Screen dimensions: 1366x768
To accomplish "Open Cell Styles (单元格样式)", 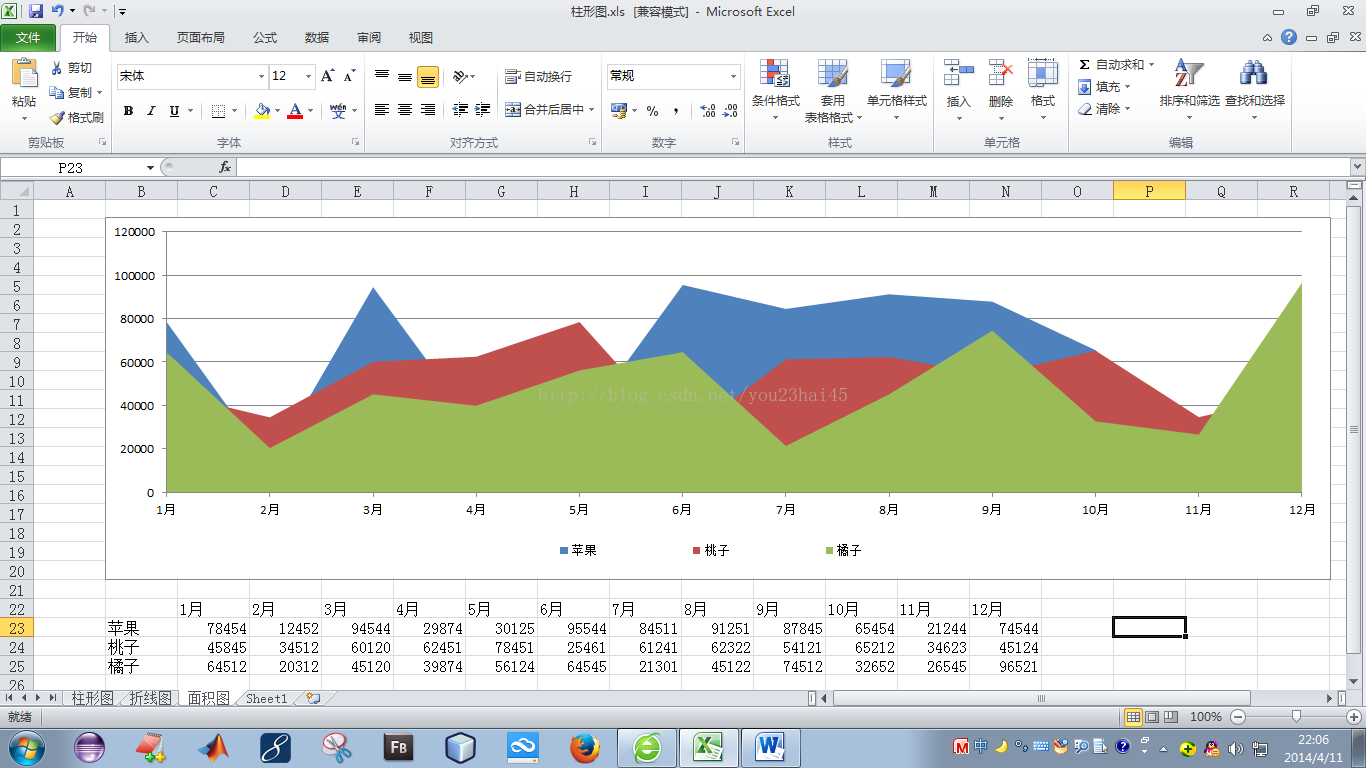I will point(896,89).
